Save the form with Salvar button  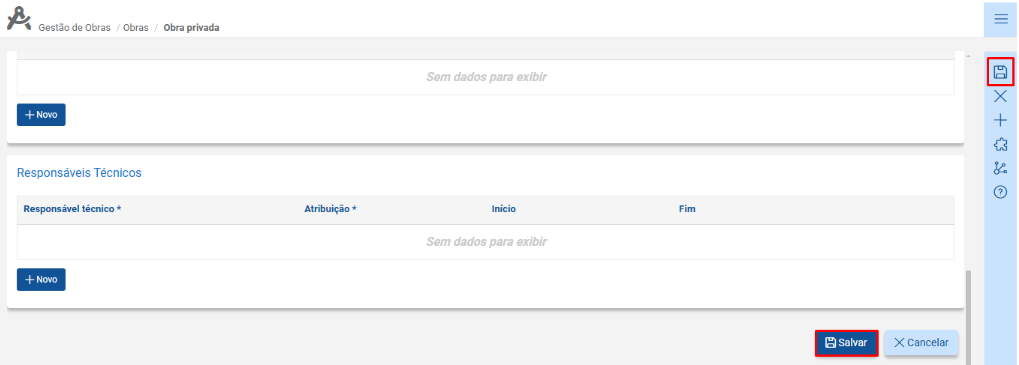847,343
